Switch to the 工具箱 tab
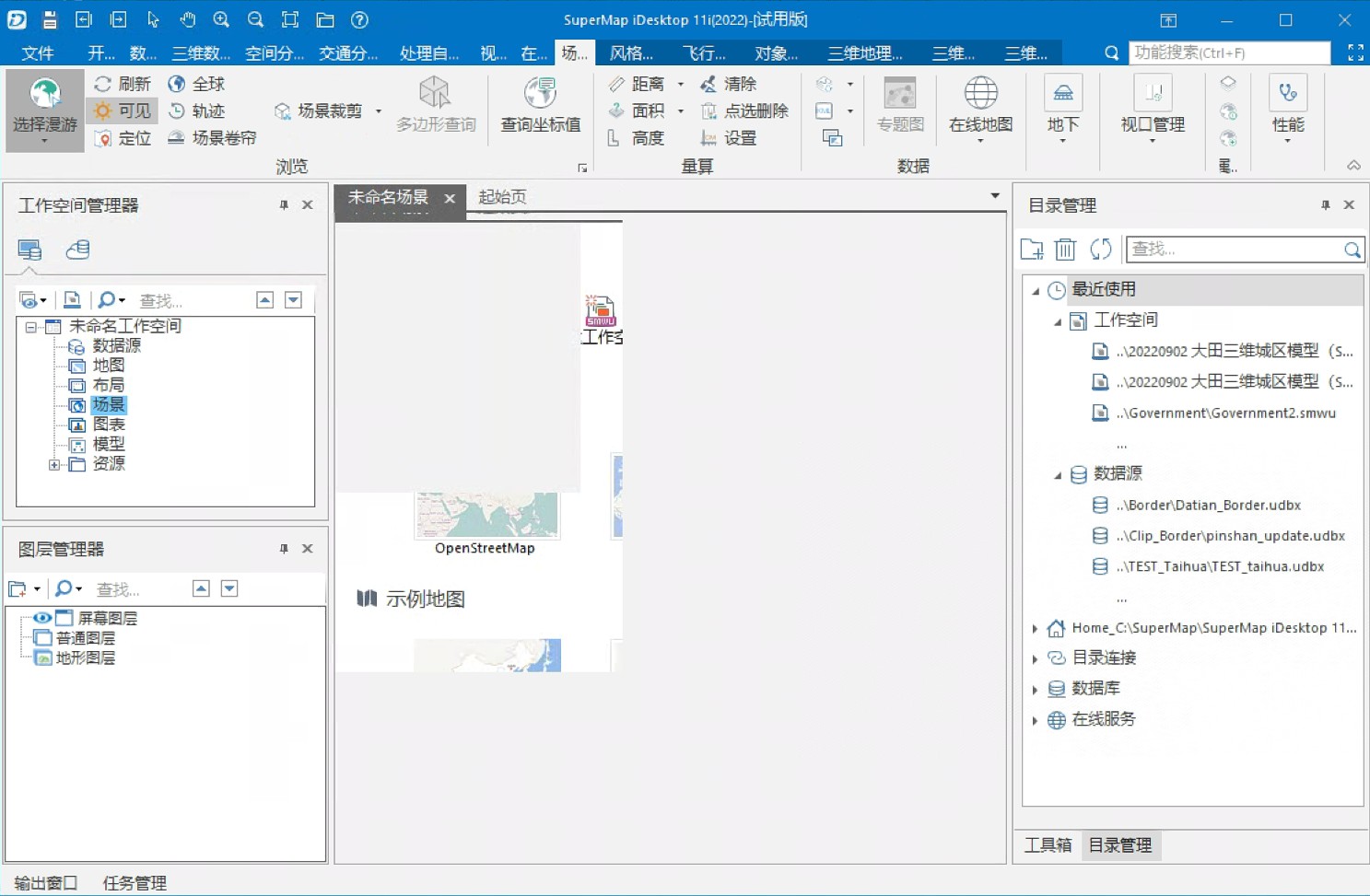Screen dimensions: 1370x896 1048,845
